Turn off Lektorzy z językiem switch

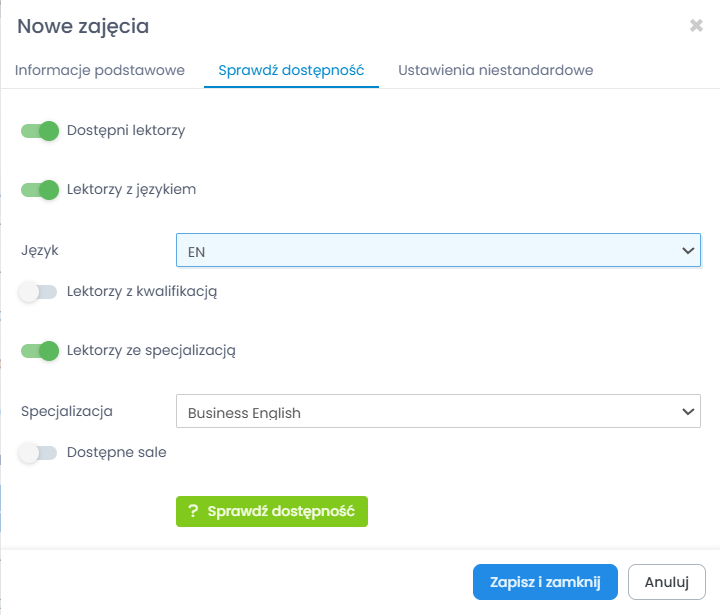click(x=40, y=189)
